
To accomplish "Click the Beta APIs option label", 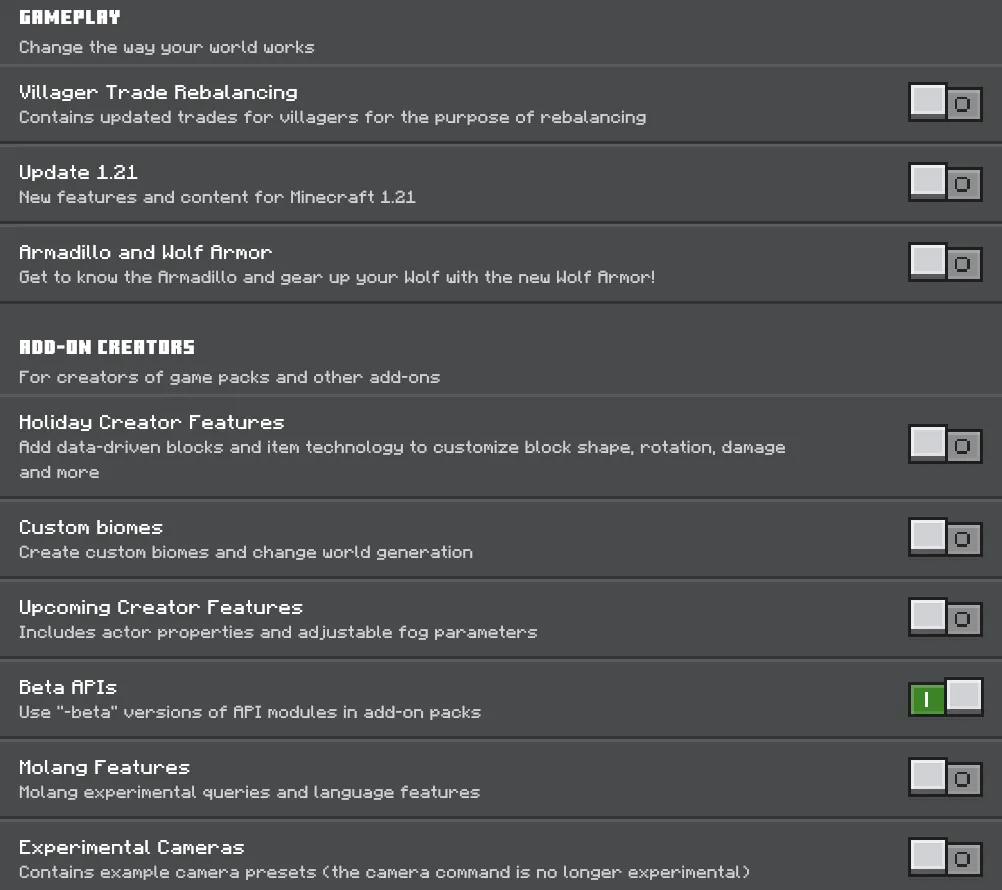I will [x=68, y=687].
